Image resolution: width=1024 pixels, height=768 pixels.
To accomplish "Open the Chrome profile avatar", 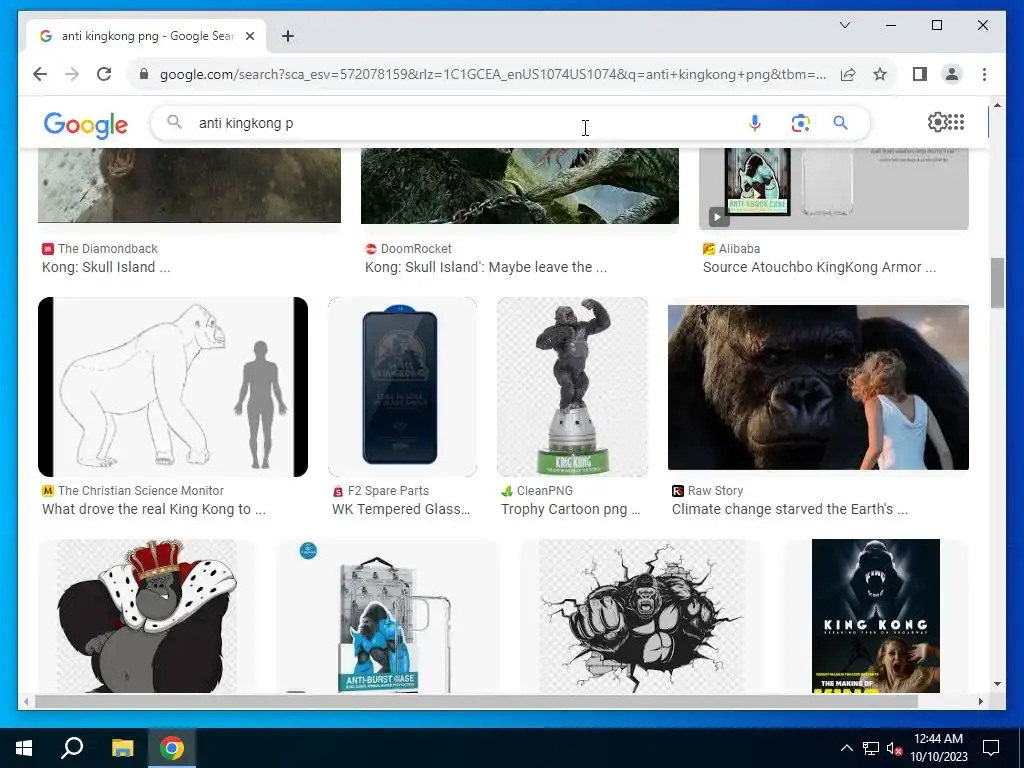I will point(952,74).
